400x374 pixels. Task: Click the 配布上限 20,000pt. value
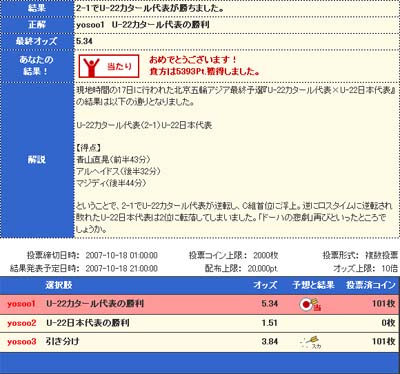[263, 268]
